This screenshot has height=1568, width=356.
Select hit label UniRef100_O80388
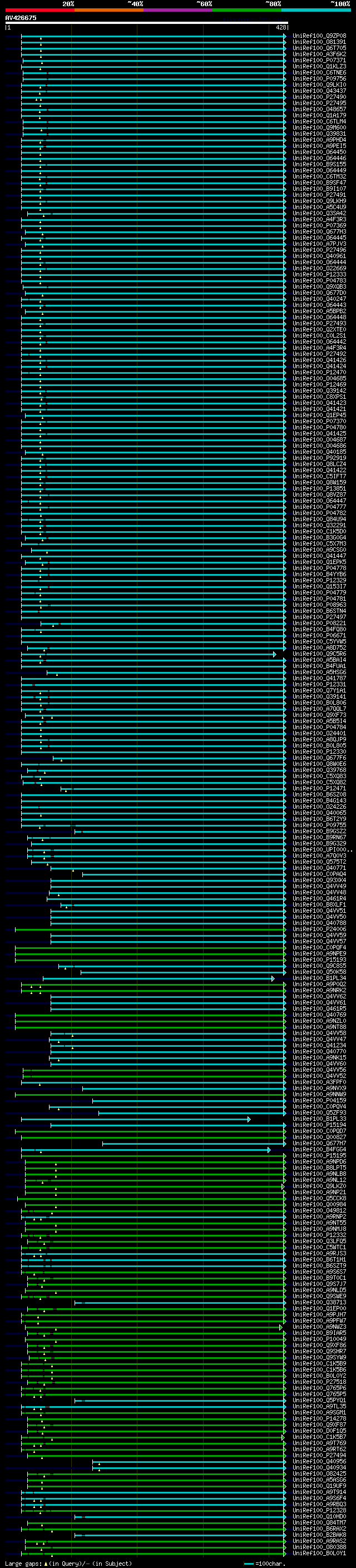coord(319,1547)
